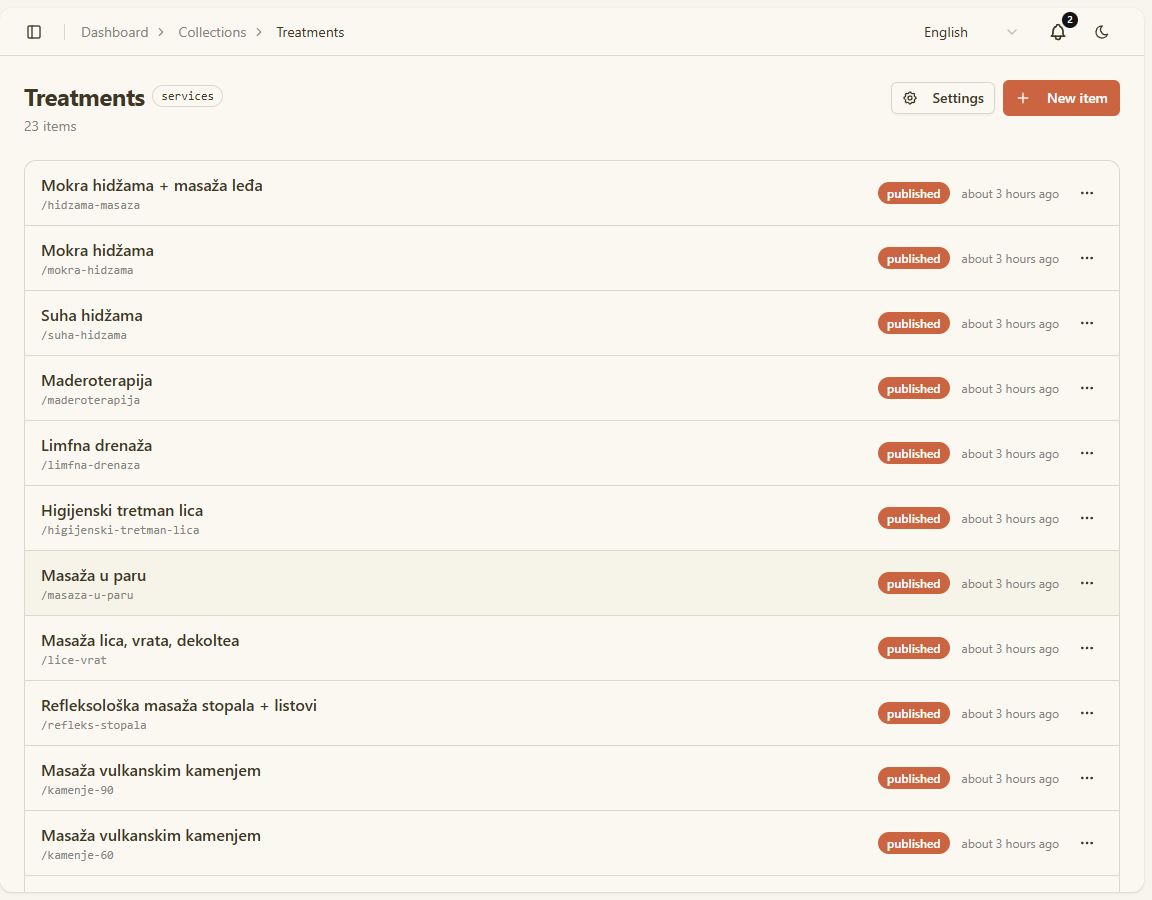The width and height of the screenshot is (1152, 900).
Task: Click the services tag badge
Action: (x=187, y=96)
